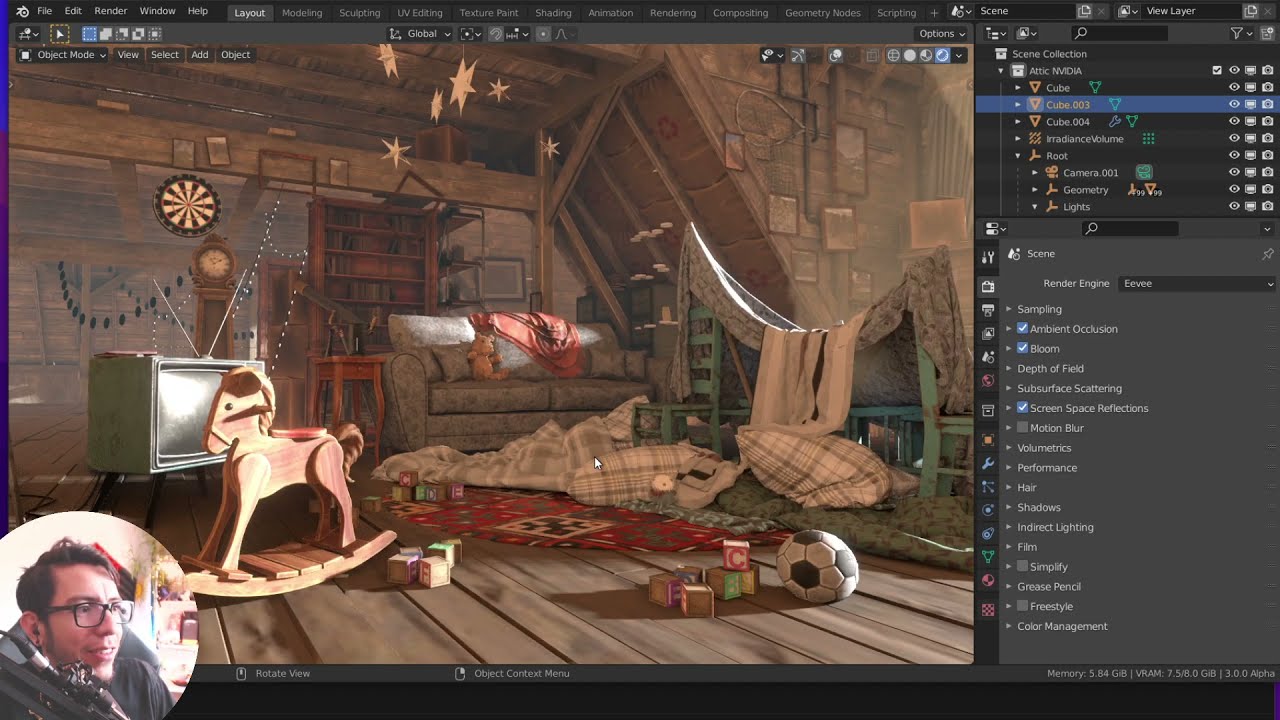Uncheck the Bloom checkbox
Viewport: 1280px width, 720px height.
click(1023, 348)
